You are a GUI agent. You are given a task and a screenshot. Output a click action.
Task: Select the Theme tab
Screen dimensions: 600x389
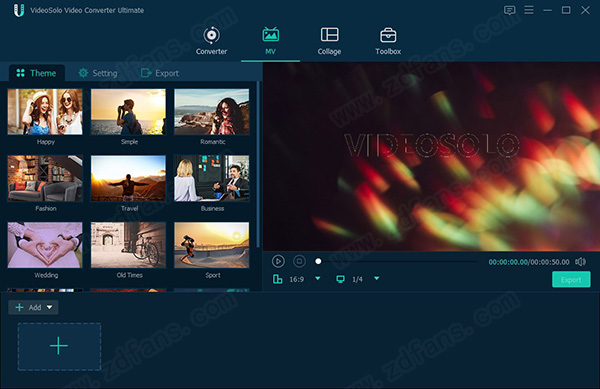tap(37, 73)
